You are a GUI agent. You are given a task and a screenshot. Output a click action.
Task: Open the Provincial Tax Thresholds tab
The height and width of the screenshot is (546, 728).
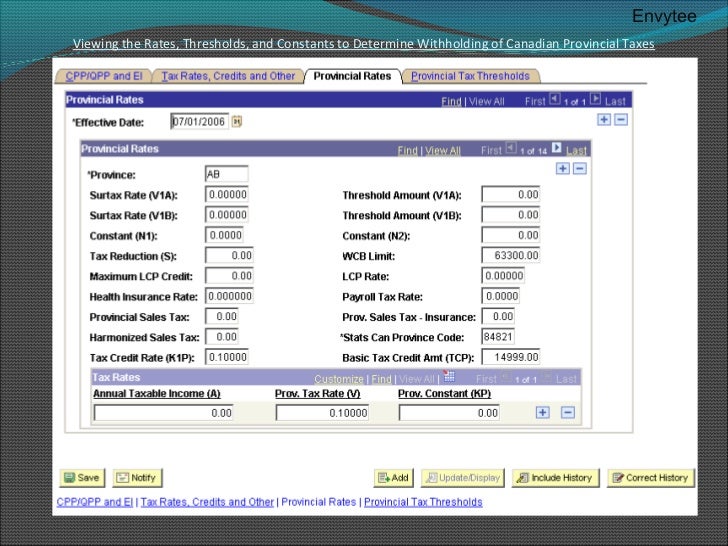click(470, 76)
